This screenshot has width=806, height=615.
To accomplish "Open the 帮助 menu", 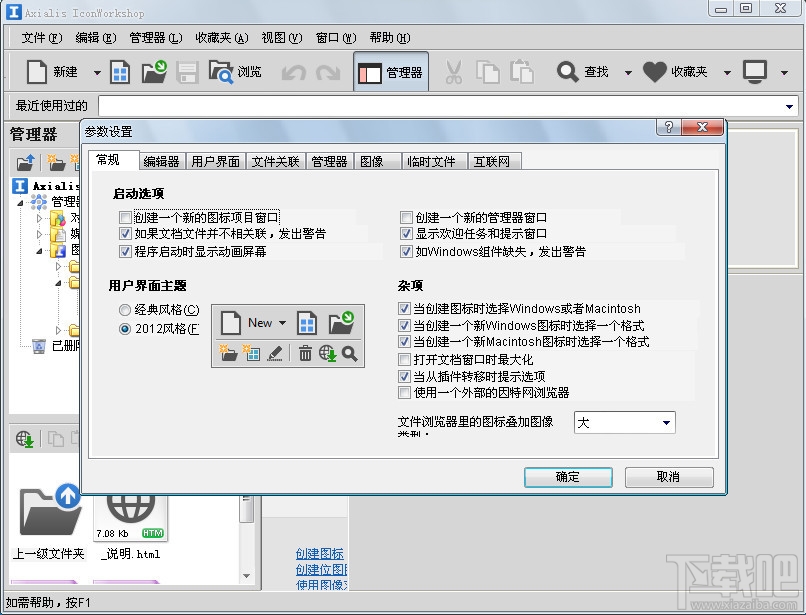I will click(388, 37).
